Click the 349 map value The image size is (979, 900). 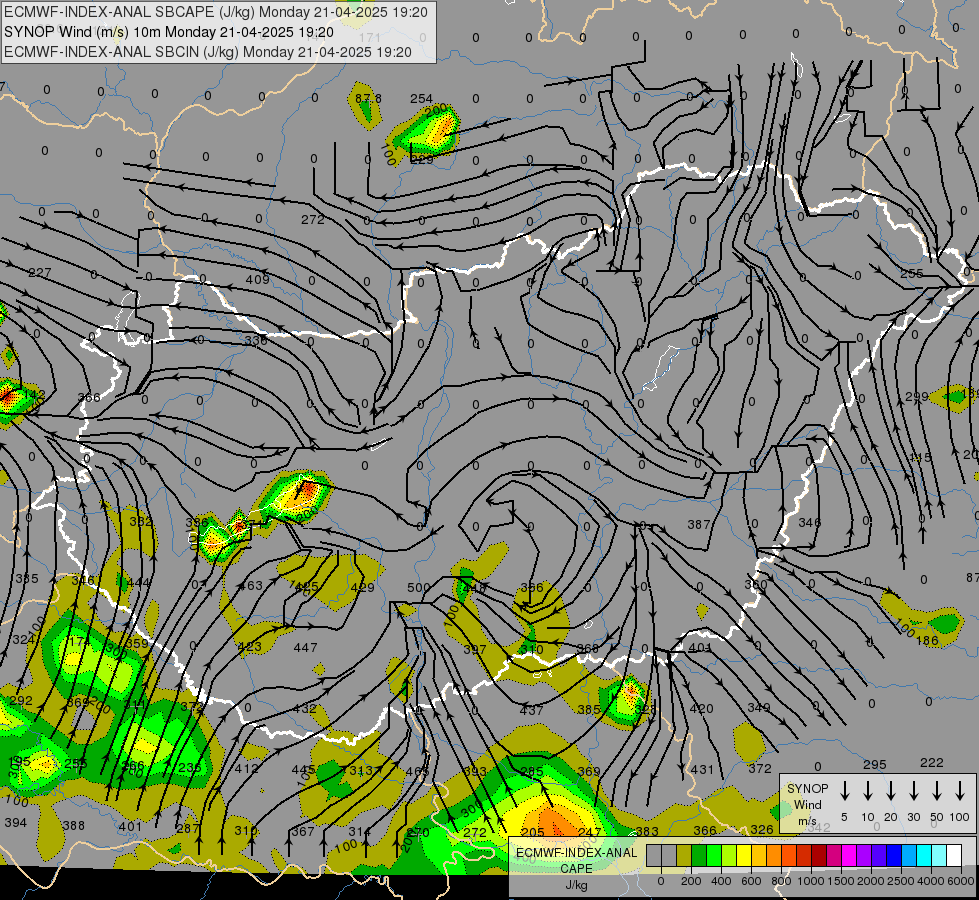pos(759,708)
